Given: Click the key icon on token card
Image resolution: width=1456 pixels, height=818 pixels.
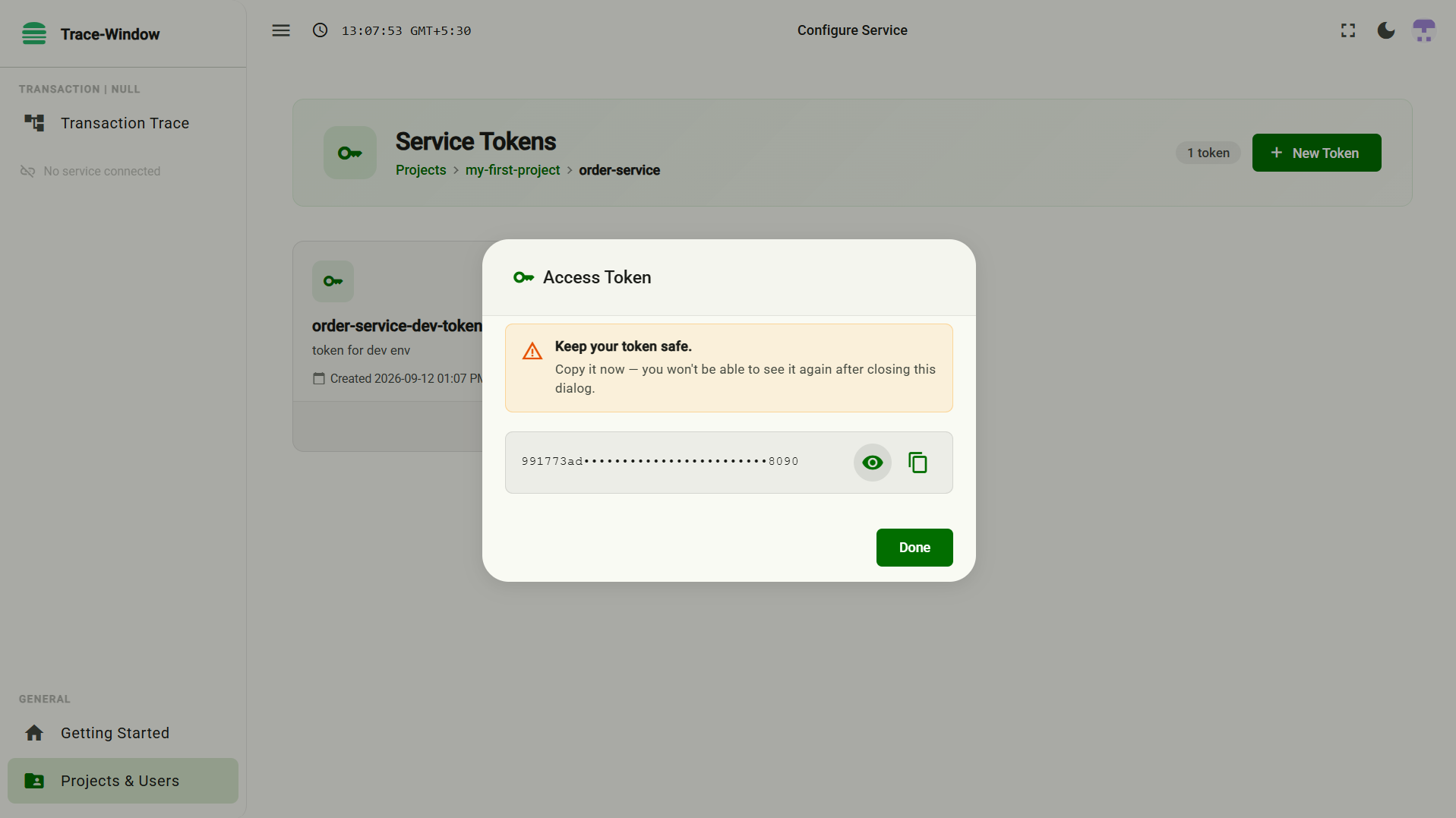Looking at the screenshot, I should 333,282.
